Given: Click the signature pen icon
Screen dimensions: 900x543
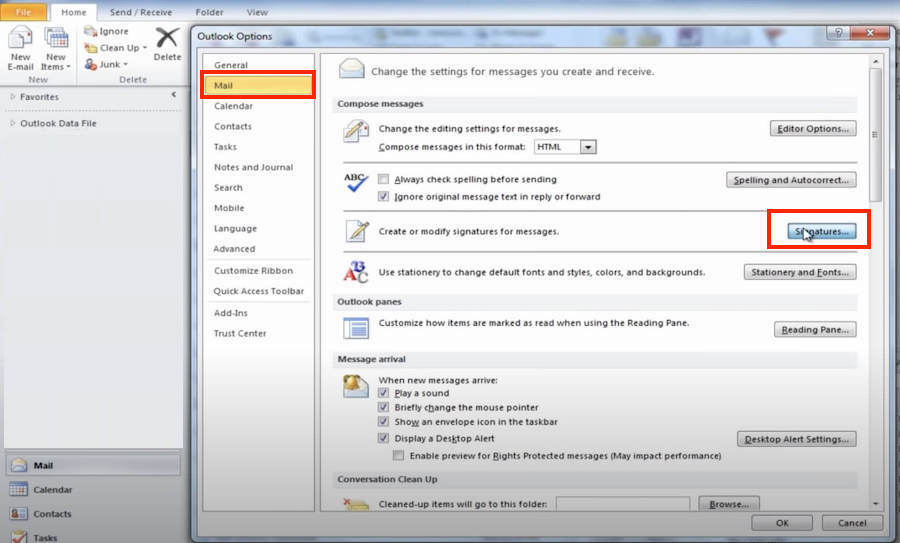Looking at the screenshot, I should tap(357, 231).
